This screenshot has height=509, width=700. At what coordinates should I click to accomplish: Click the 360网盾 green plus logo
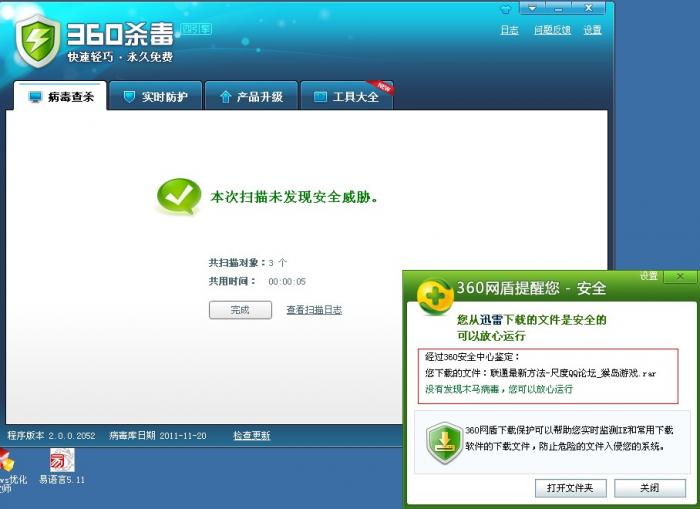pyautogui.click(x=434, y=296)
